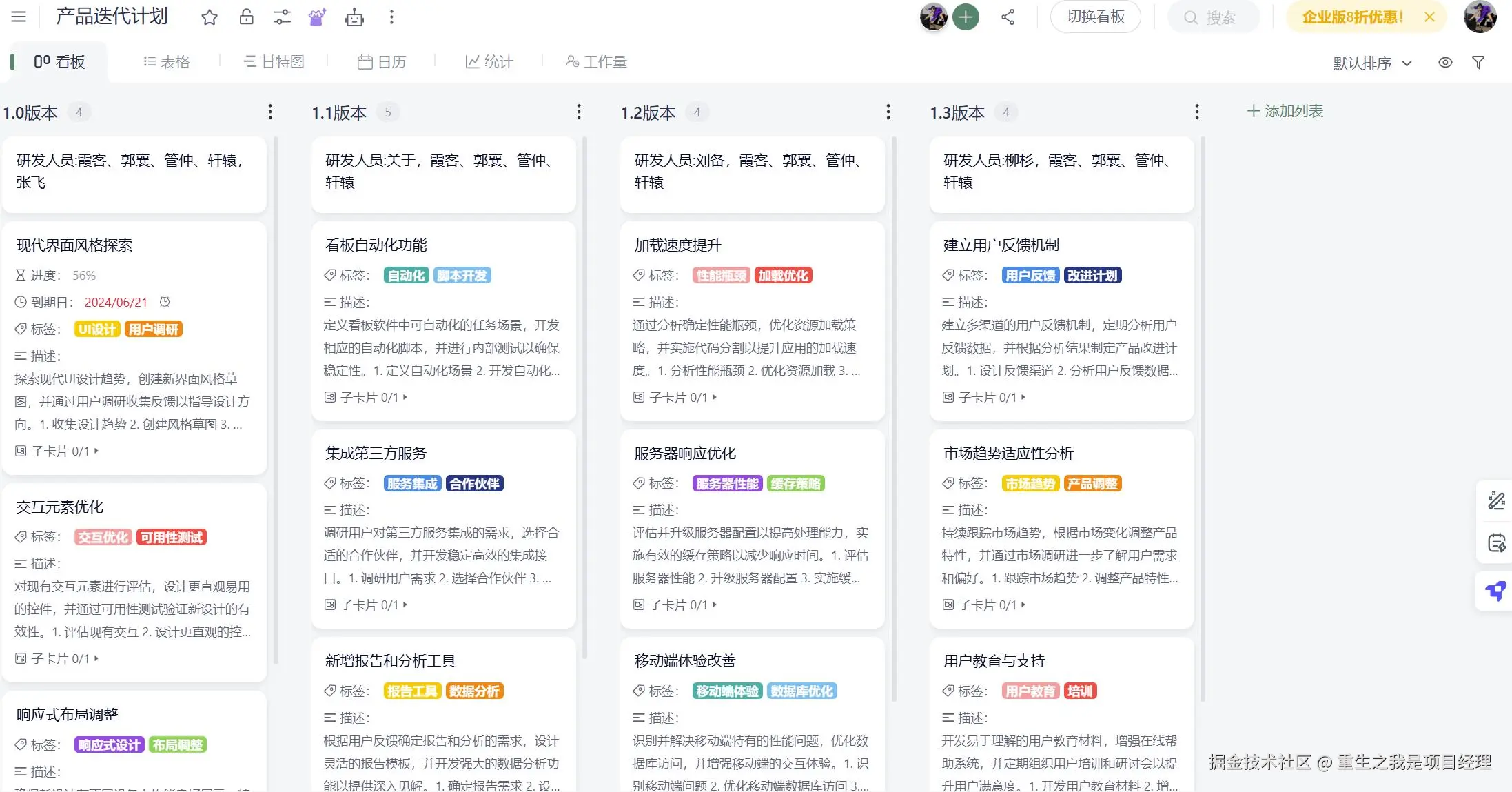Open the hamburger sidebar menu
Viewport: 1512px width, 792px height.
19,17
